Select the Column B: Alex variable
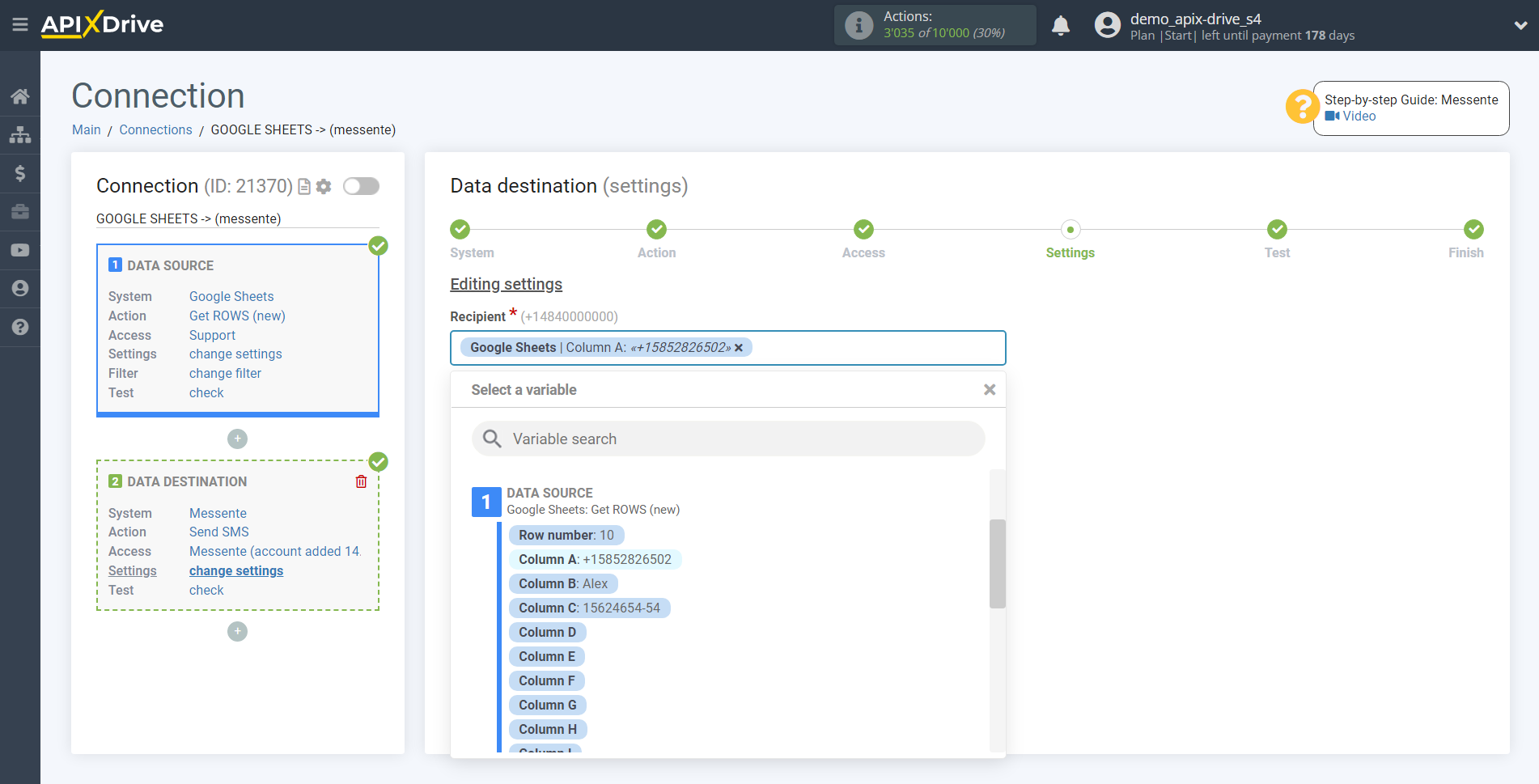 pos(563,583)
